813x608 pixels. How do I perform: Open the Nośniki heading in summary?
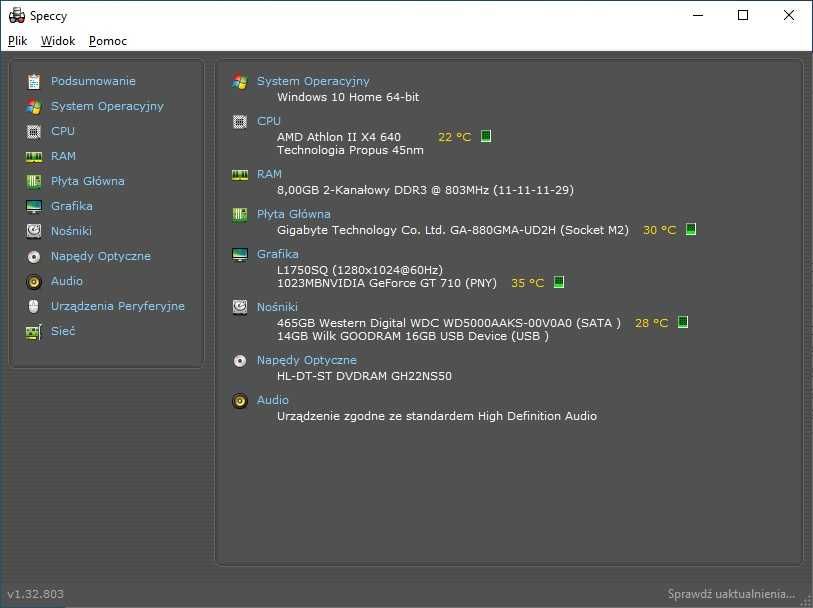[277, 307]
